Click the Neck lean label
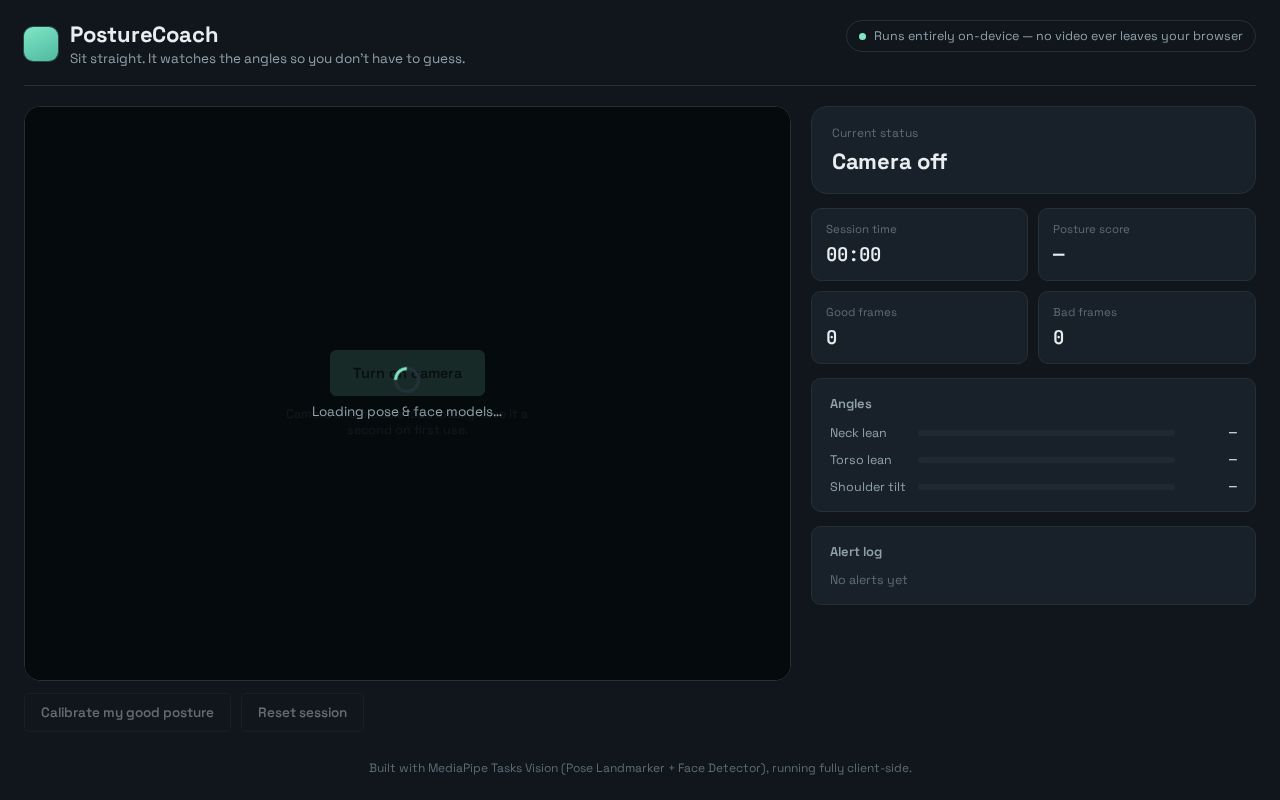The width and height of the screenshot is (1280, 800). [858, 433]
